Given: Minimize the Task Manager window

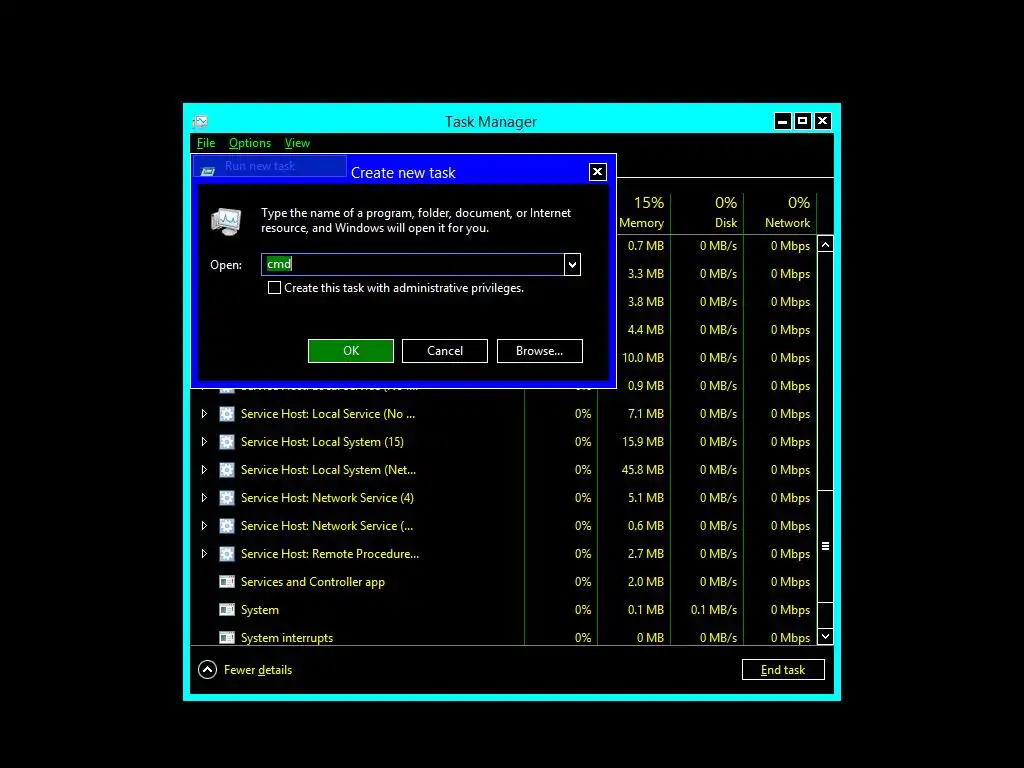Looking at the screenshot, I should (783, 121).
